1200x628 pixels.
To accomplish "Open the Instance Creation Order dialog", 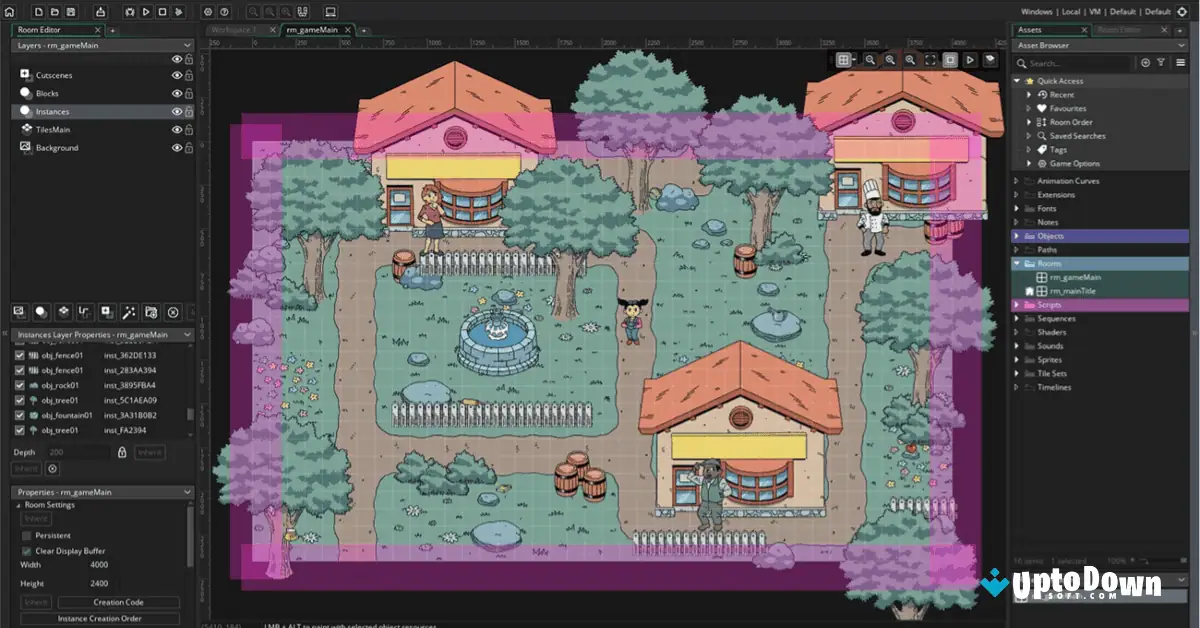I will 98,618.
